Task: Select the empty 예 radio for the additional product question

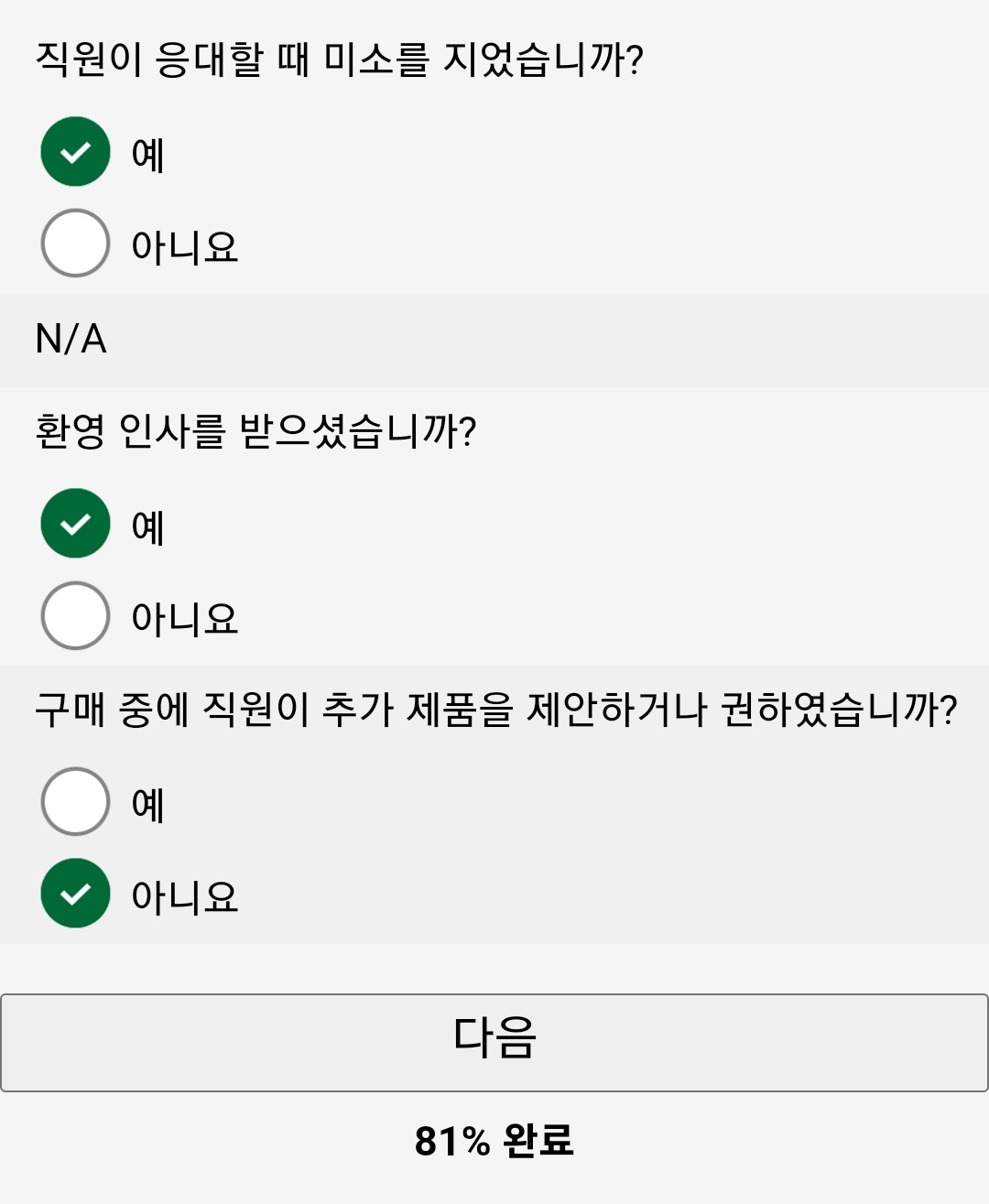Action: click(76, 802)
